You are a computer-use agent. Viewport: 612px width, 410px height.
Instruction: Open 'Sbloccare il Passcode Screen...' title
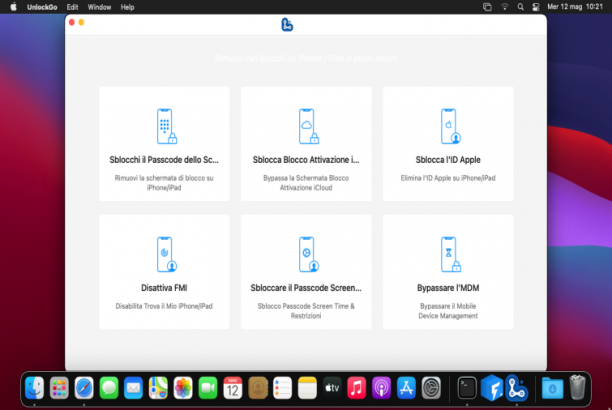(x=306, y=288)
